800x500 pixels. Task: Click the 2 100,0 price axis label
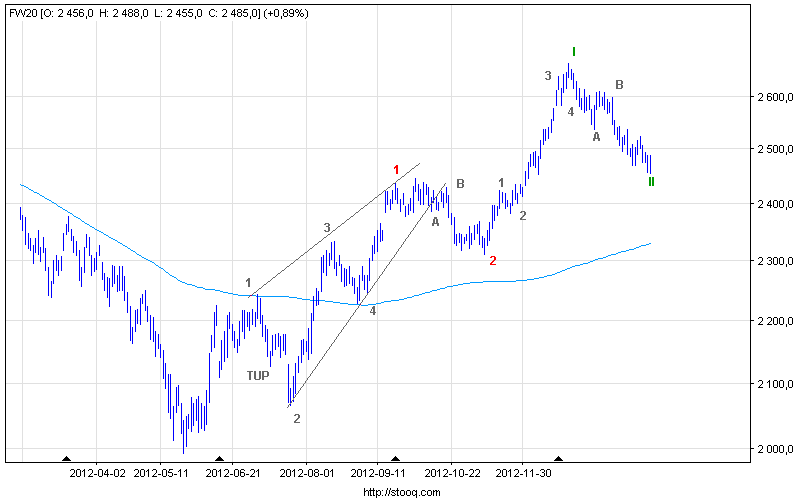(776, 384)
